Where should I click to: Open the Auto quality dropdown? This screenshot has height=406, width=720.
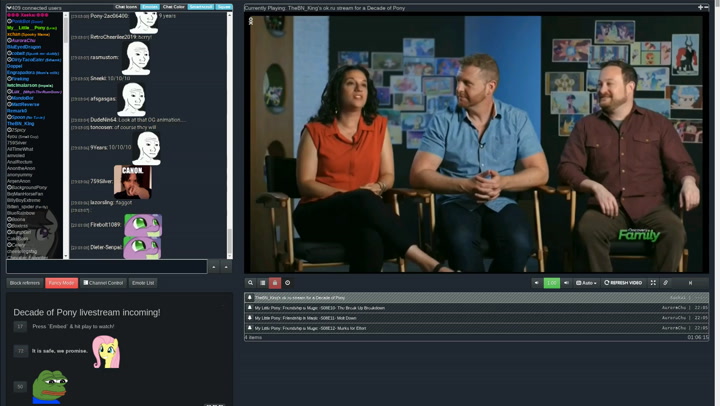[x=586, y=283]
